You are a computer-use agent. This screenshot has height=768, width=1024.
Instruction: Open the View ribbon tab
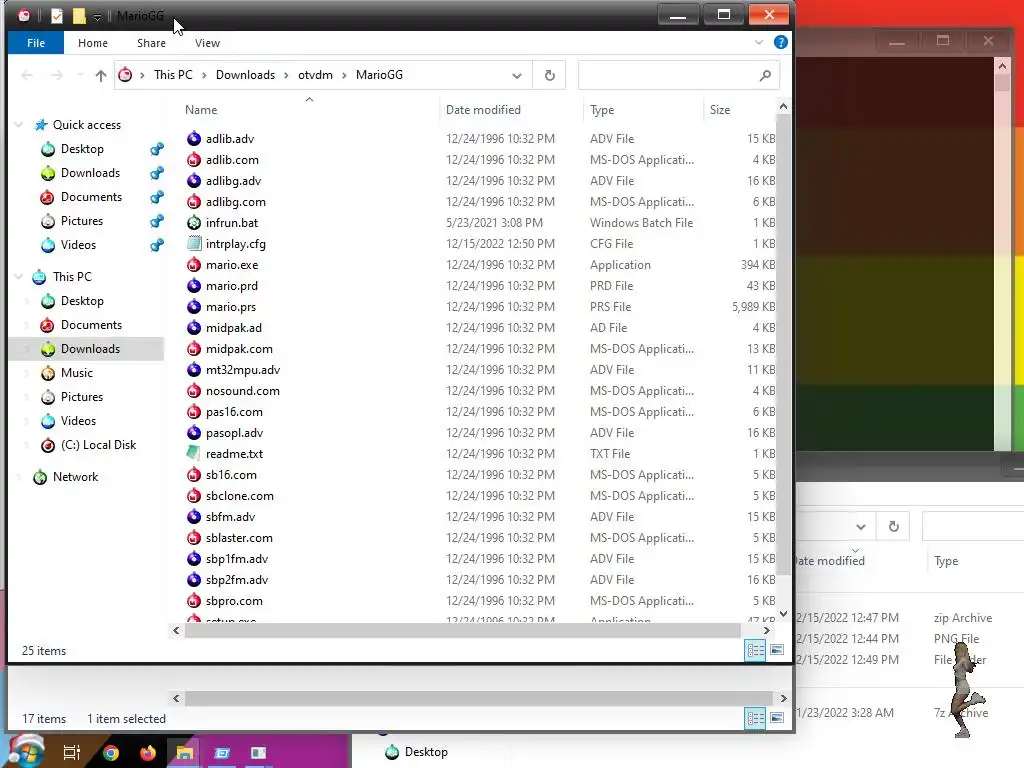coord(207,43)
